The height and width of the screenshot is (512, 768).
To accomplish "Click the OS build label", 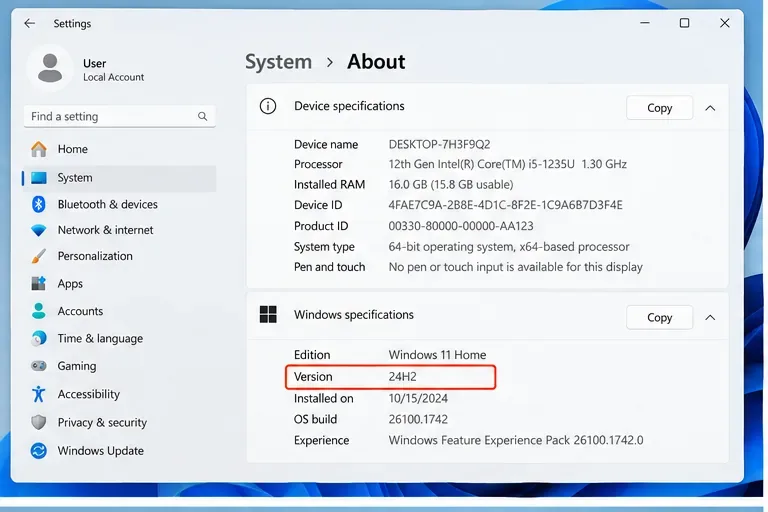I will point(315,419).
